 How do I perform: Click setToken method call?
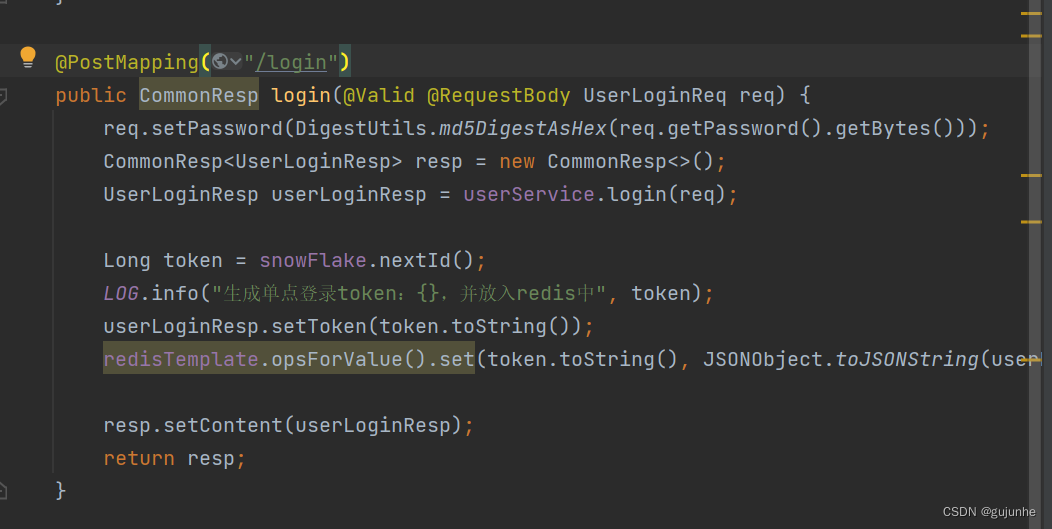pyautogui.click(x=319, y=326)
